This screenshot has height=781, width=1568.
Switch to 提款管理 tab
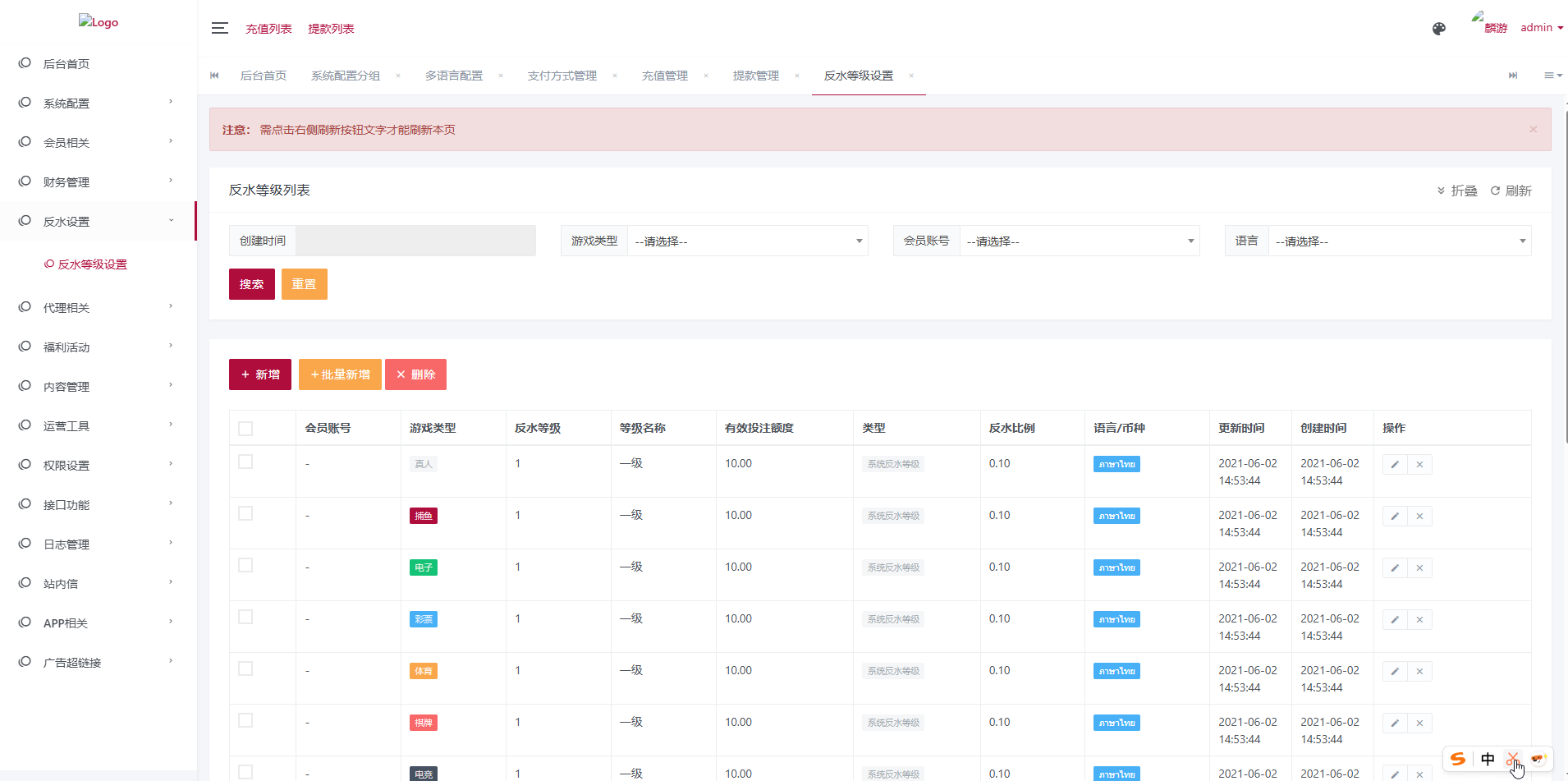pyautogui.click(x=755, y=76)
